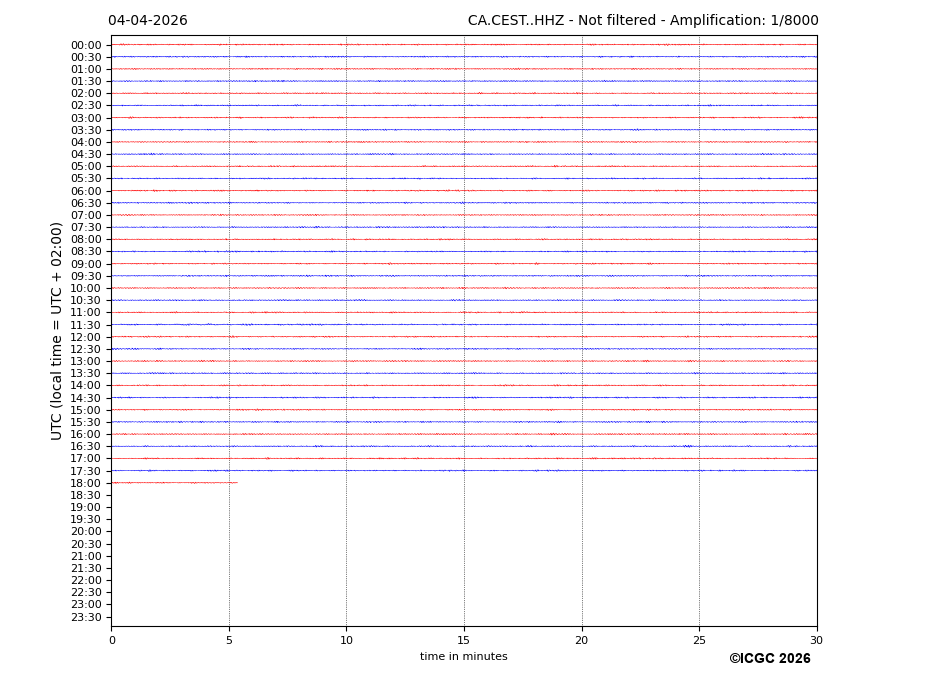Select the 12:00 time row label
This screenshot has height=696, width=927.
(85, 337)
